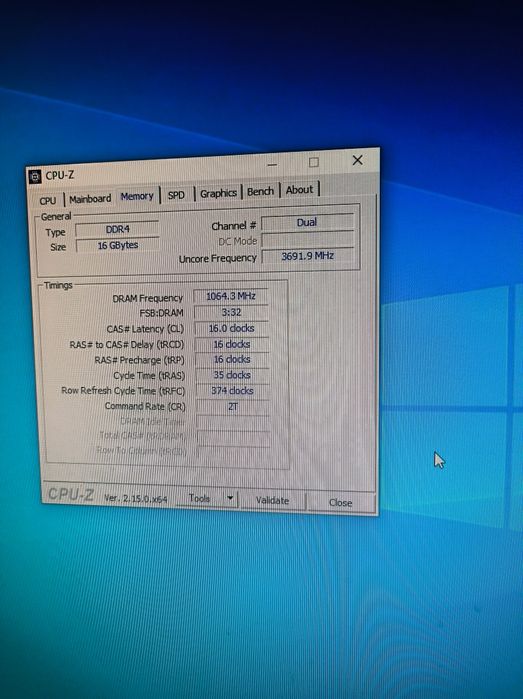Viewport: 523px width, 699px height.
Task: Select the Uncore Frequency 3691.9 MHz value
Action: pos(308,256)
